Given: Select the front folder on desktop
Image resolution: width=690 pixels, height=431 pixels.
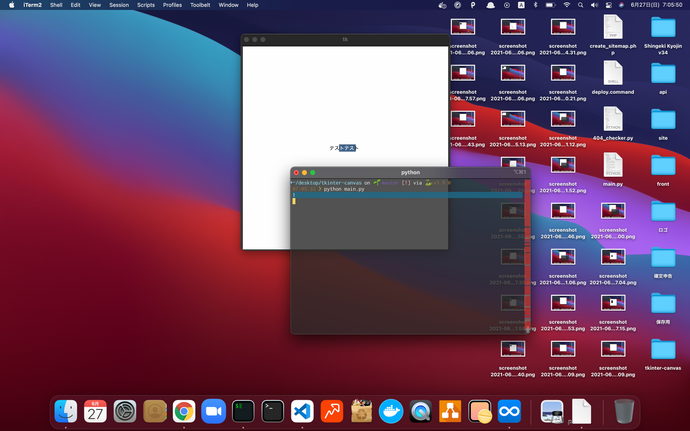Looking at the screenshot, I should point(663,165).
